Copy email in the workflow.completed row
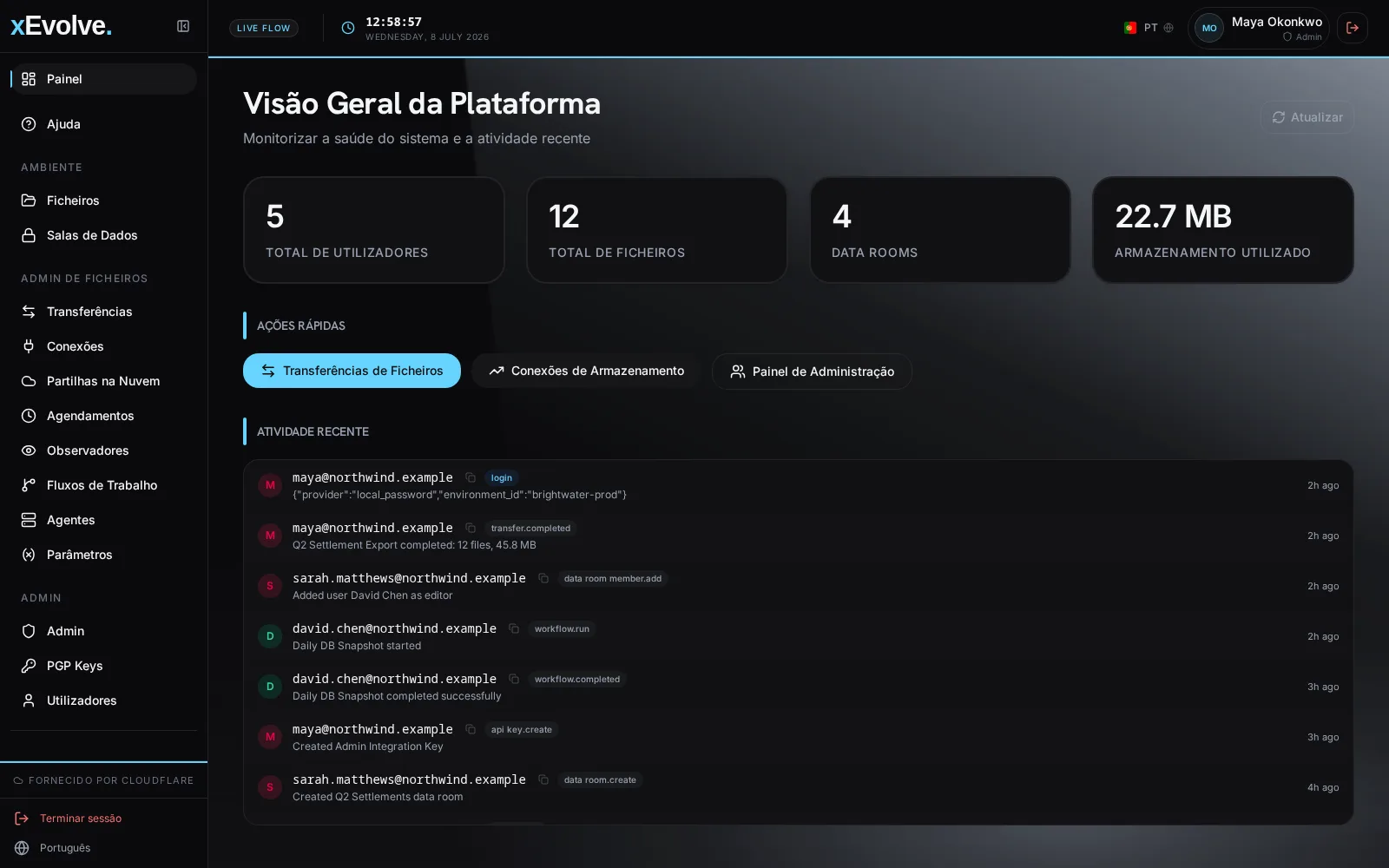The height and width of the screenshot is (868, 1389). [514, 679]
